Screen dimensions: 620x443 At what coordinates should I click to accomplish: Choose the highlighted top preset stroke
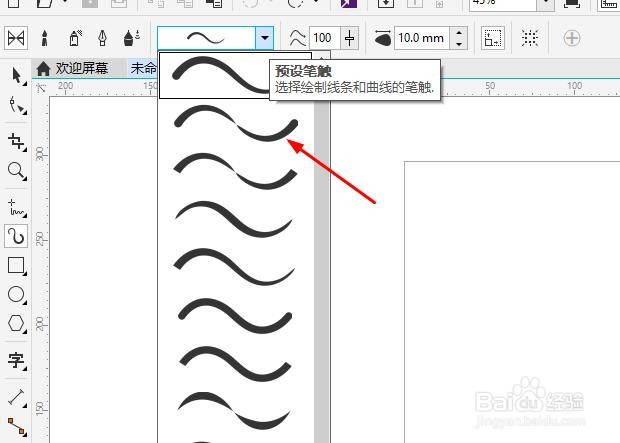pyautogui.click(x=235, y=75)
